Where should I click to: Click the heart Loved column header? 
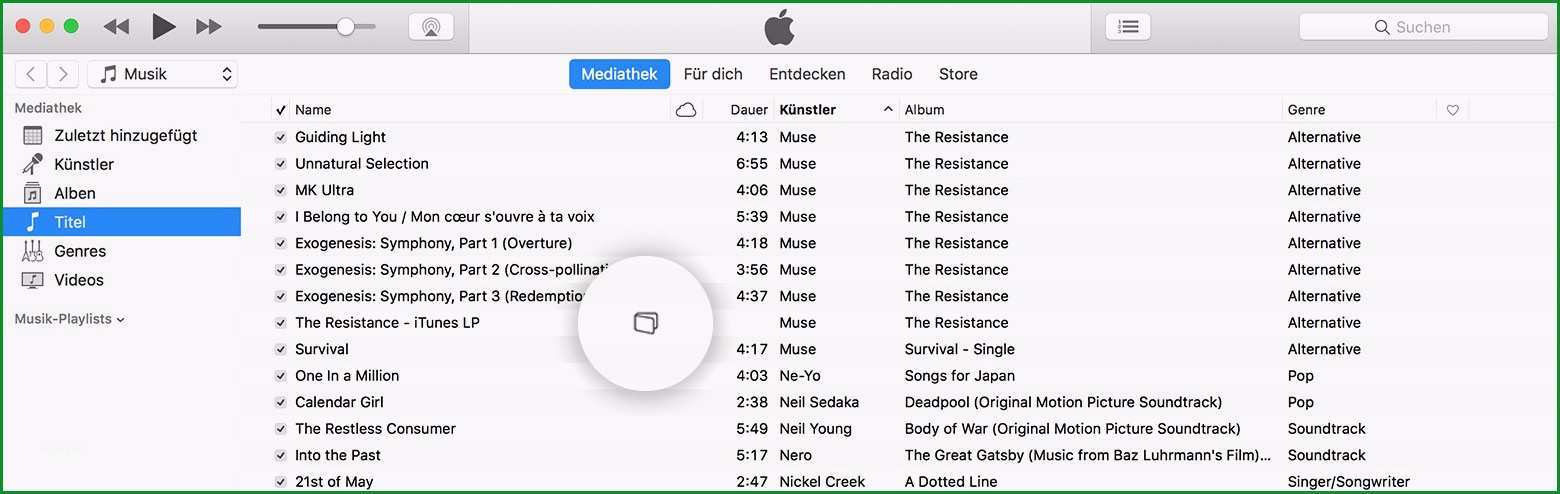click(1453, 110)
